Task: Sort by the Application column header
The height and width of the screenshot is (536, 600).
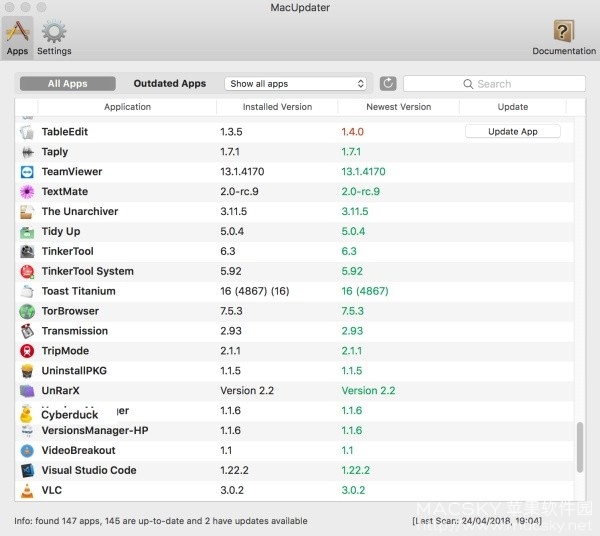Action: 127,107
